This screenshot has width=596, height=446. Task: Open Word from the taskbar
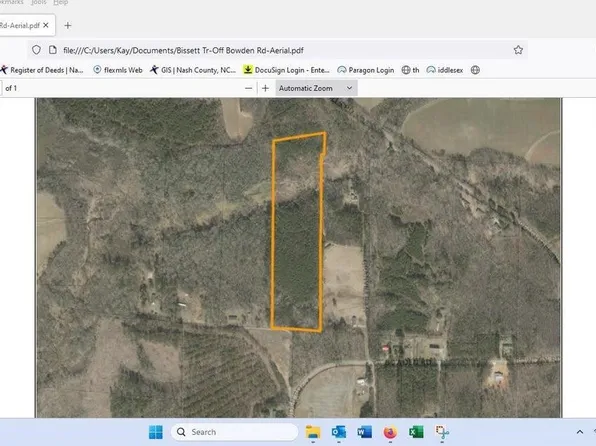click(x=365, y=432)
